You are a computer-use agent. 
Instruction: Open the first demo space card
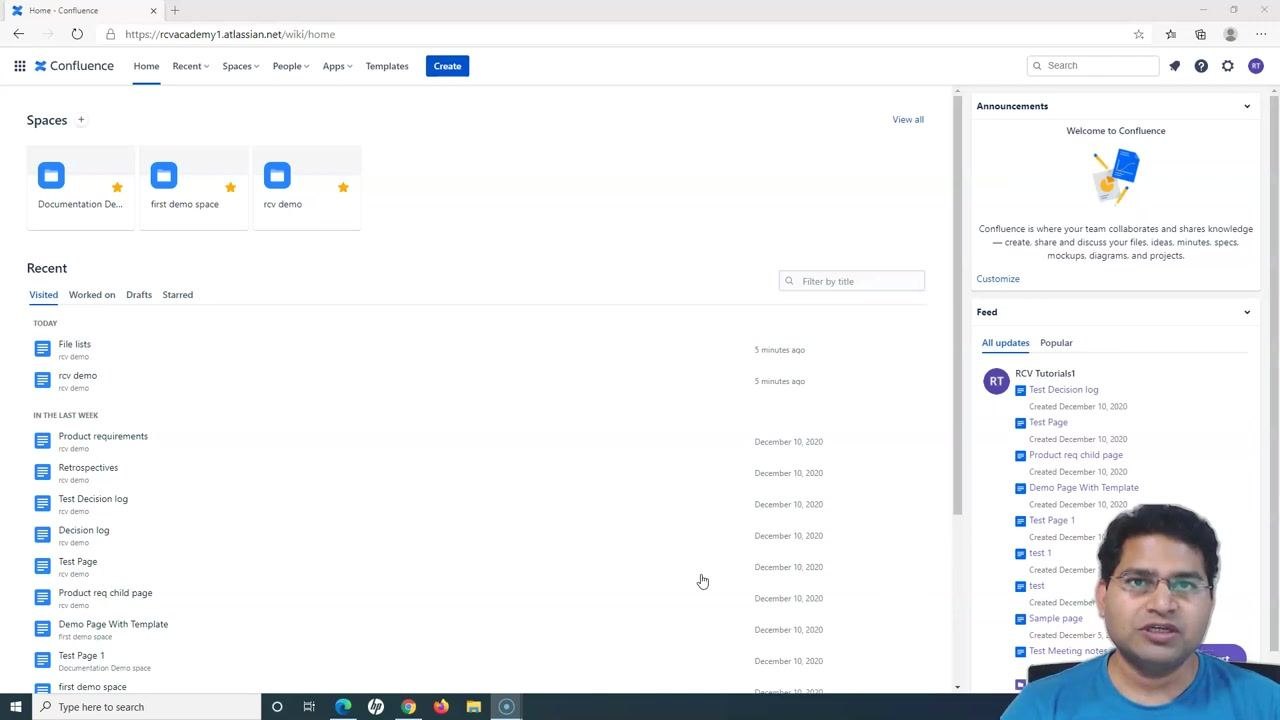coord(194,188)
